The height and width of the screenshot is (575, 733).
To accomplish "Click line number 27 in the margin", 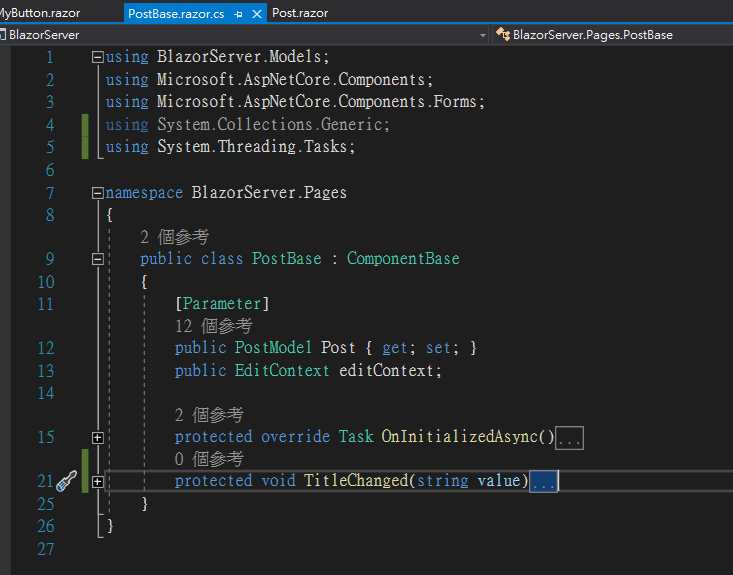I will tap(46, 549).
